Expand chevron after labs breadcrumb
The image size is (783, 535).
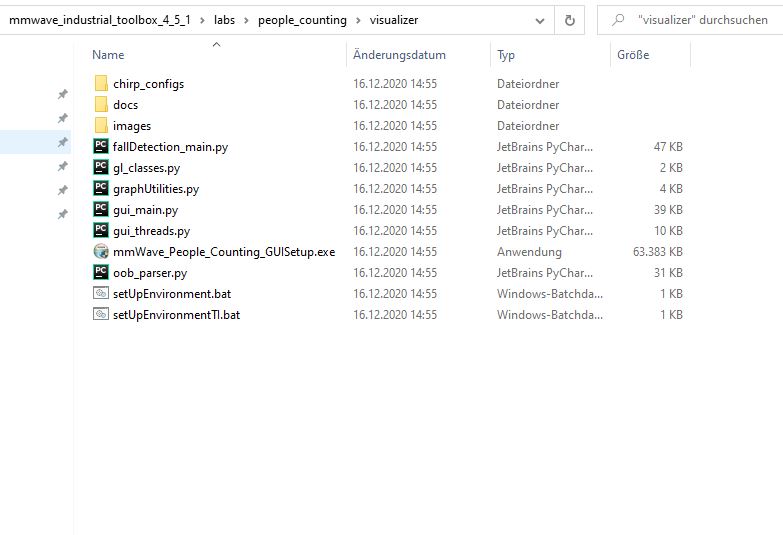point(246,20)
